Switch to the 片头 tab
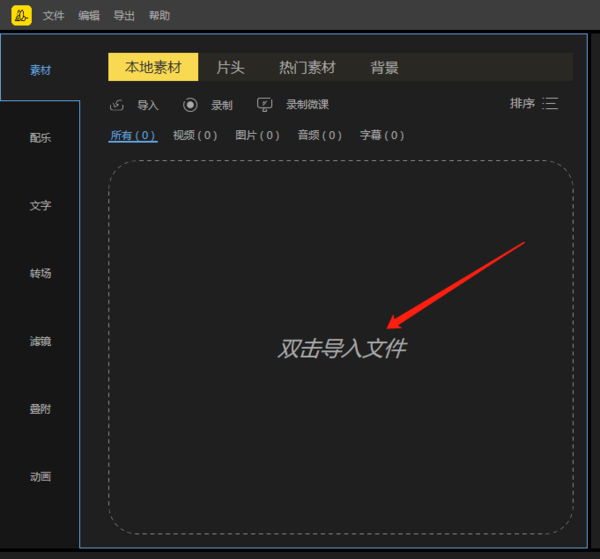Viewport: 600px width, 559px height. click(x=231, y=68)
